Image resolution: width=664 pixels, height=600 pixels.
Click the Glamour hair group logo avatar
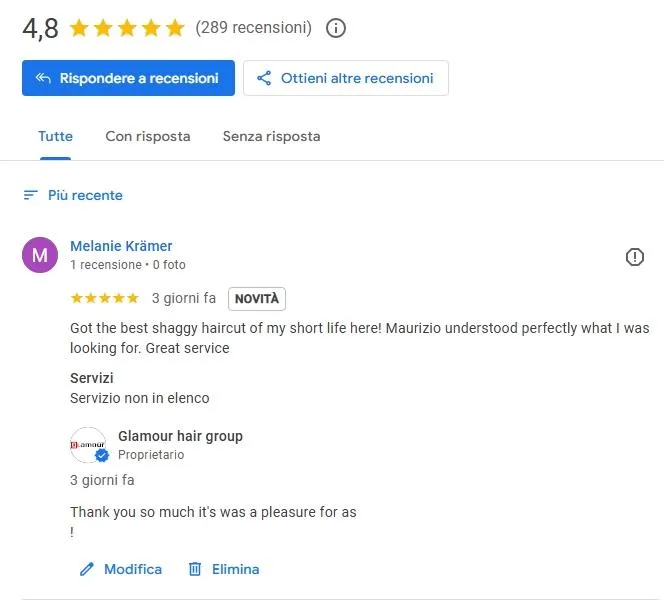pos(89,445)
